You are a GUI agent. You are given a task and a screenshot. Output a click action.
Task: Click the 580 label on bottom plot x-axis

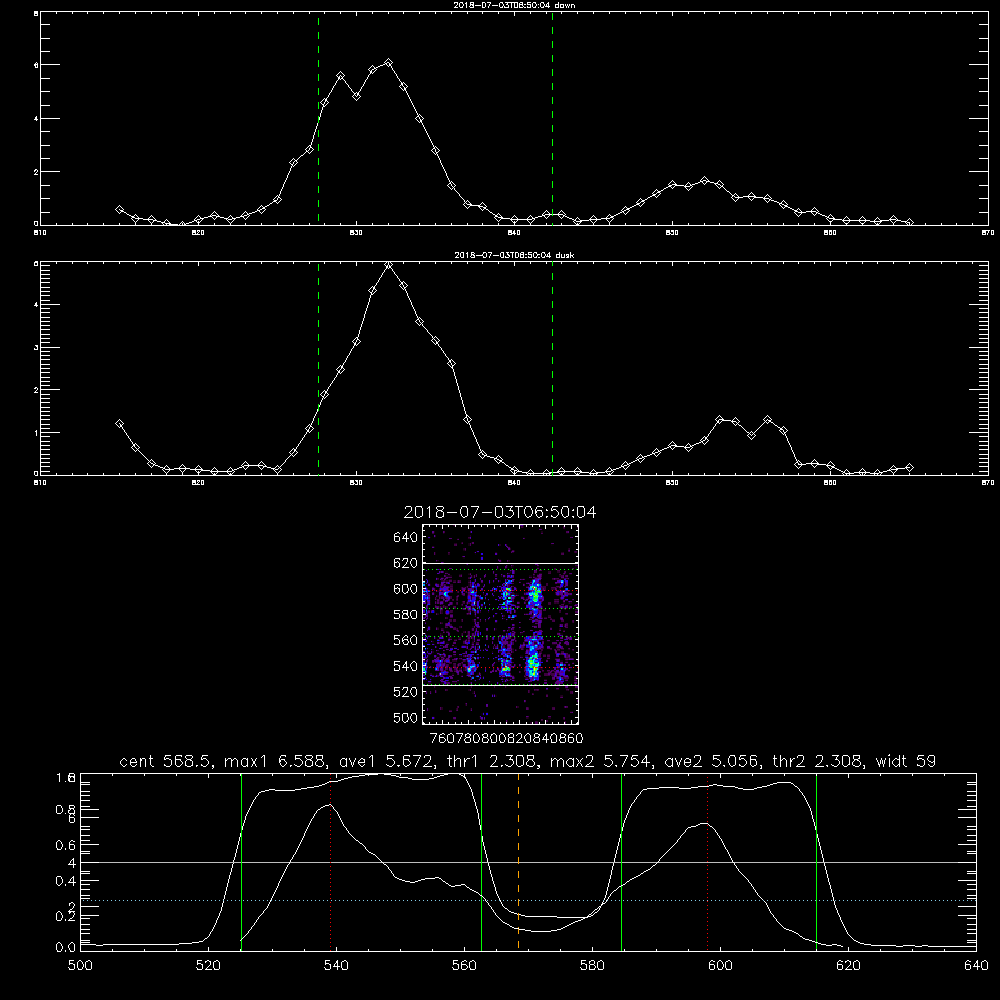pos(592,966)
